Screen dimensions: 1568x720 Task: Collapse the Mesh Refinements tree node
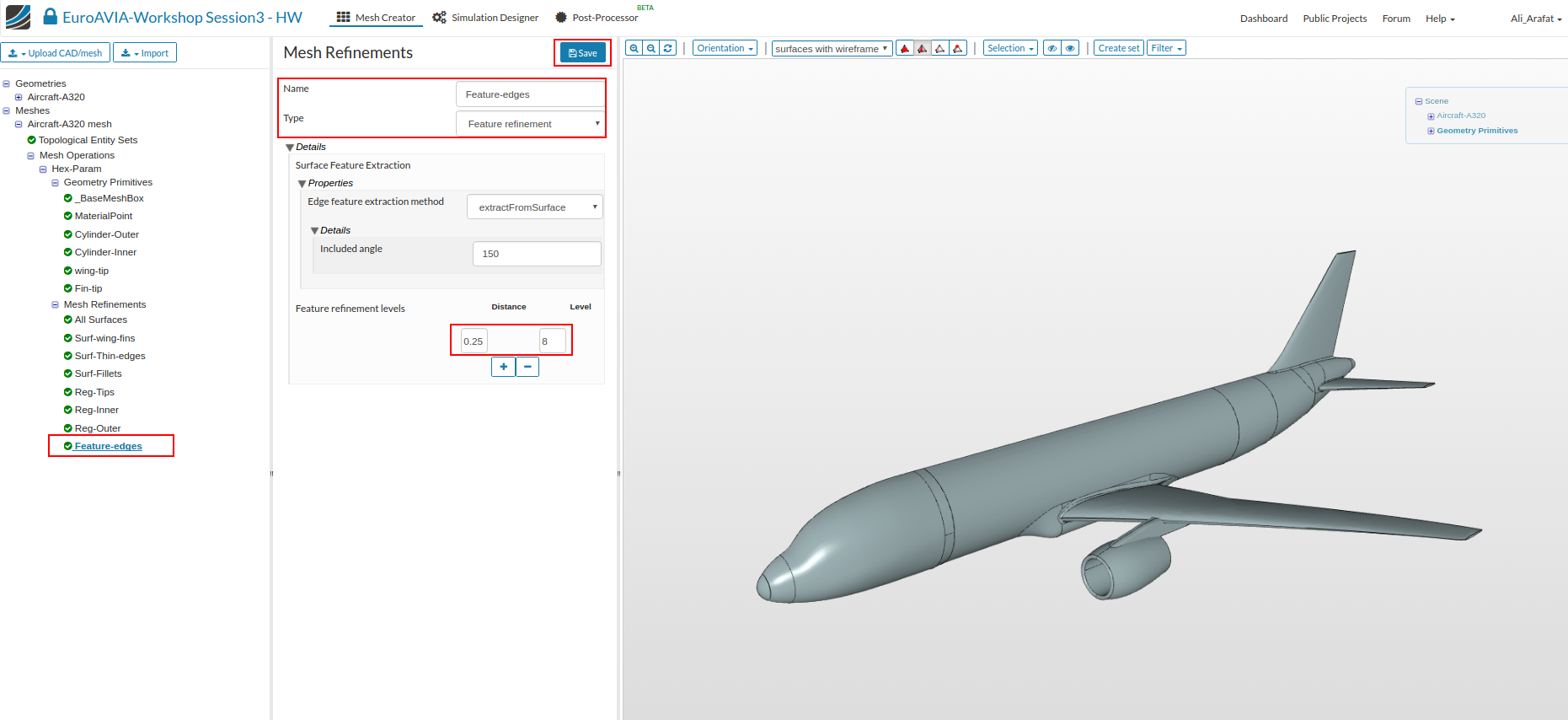pyautogui.click(x=56, y=305)
